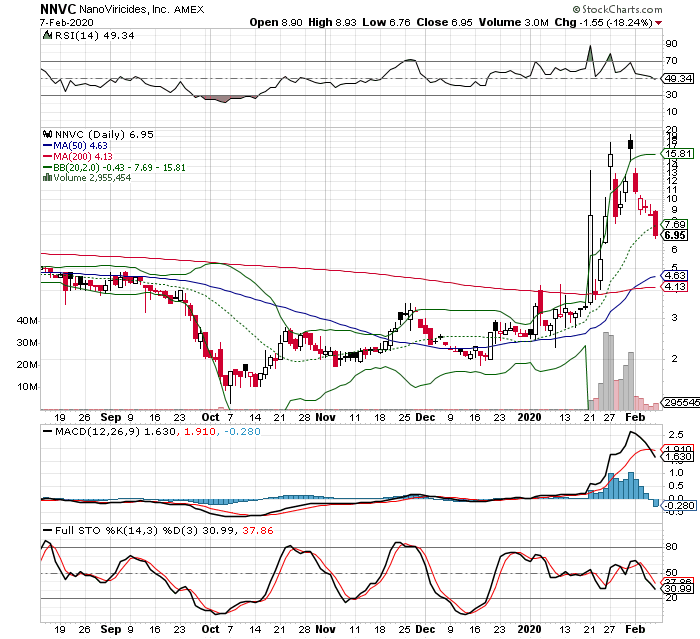Click the 2020 label on price chart date axis
700x639 pixels.
(x=529, y=418)
